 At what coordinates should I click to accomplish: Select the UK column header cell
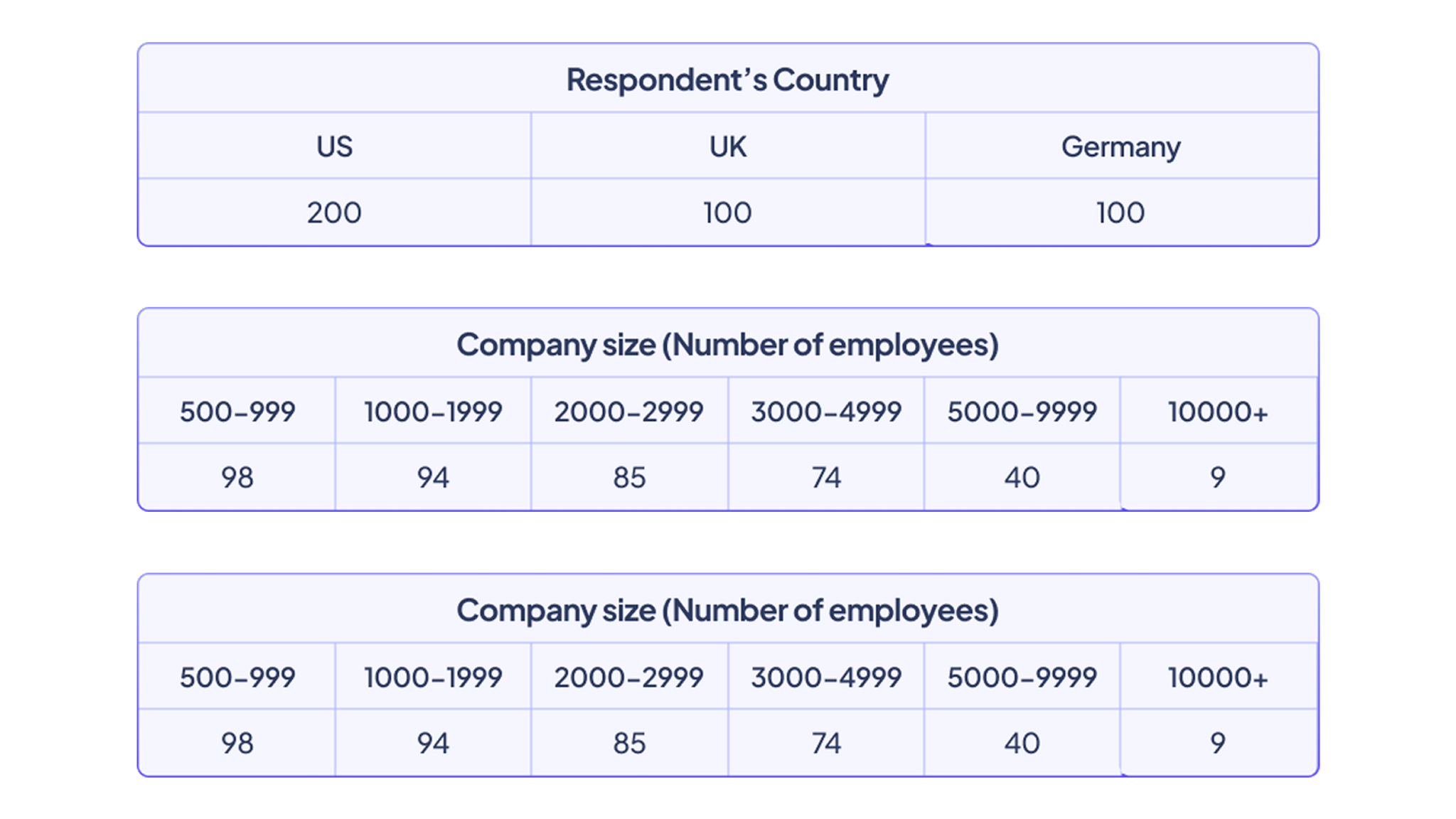(727, 146)
